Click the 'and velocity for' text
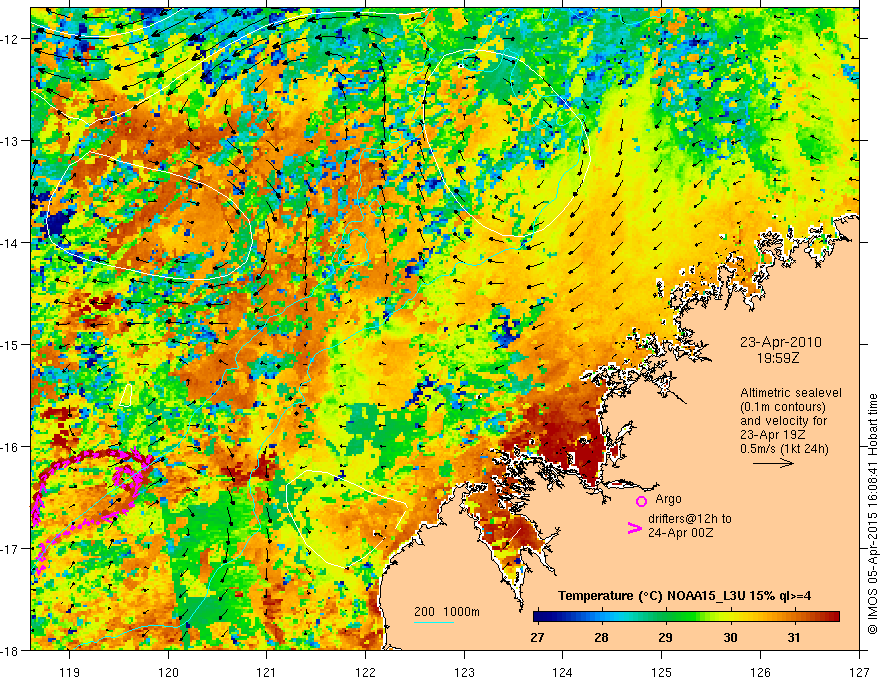This screenshot has width=880, height=680. [783, 421]
